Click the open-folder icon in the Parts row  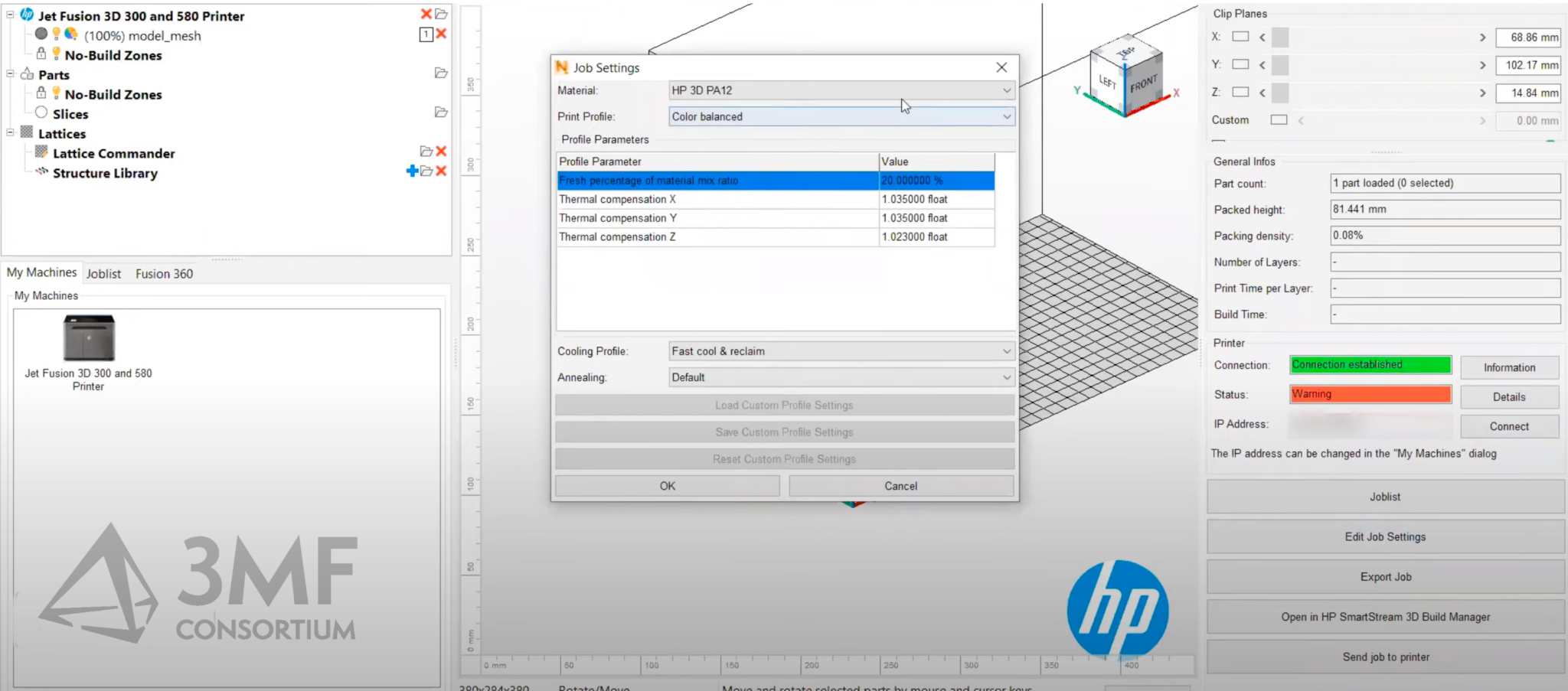tap(441, 73)
